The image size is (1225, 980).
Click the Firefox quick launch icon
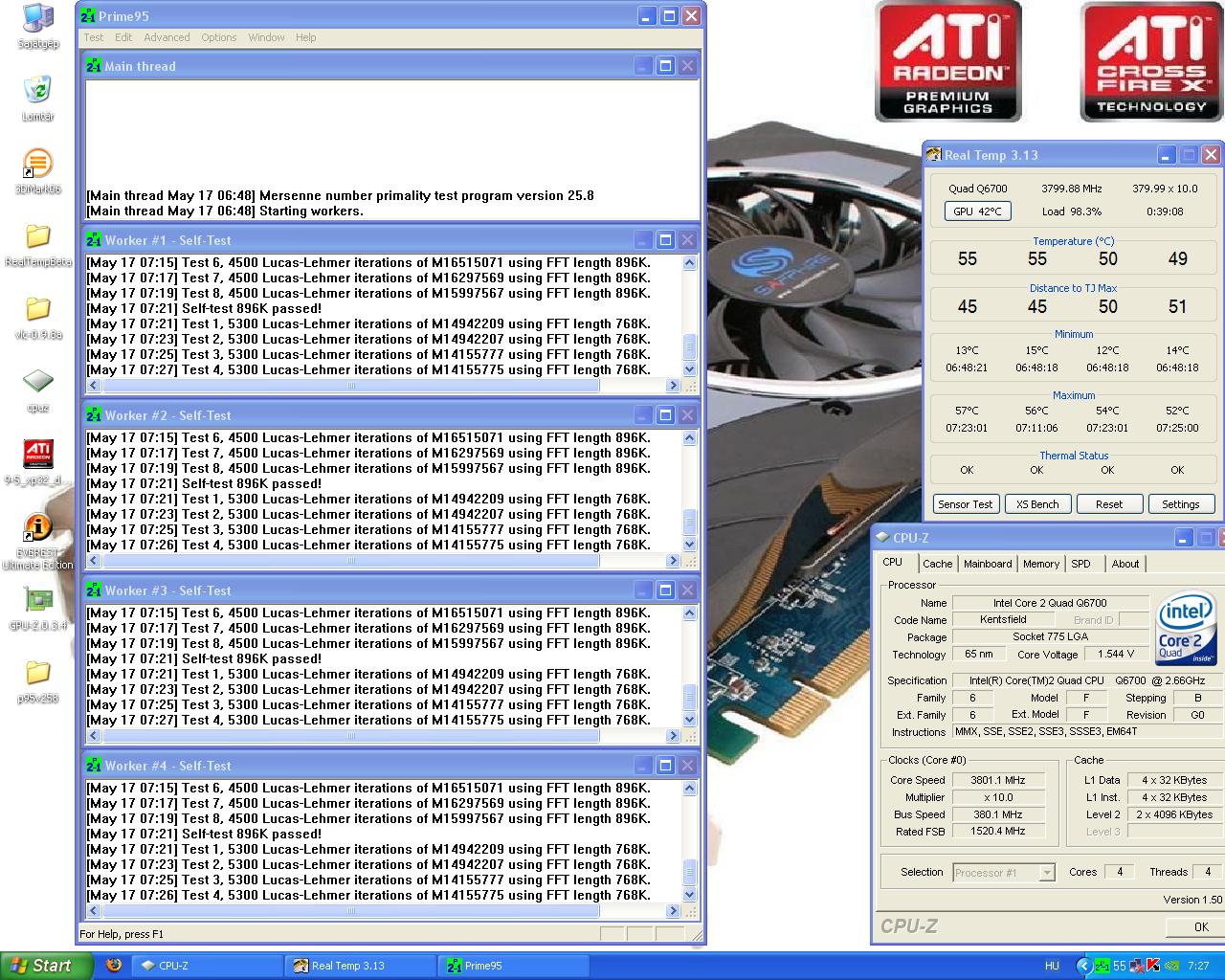coord(114,966)
